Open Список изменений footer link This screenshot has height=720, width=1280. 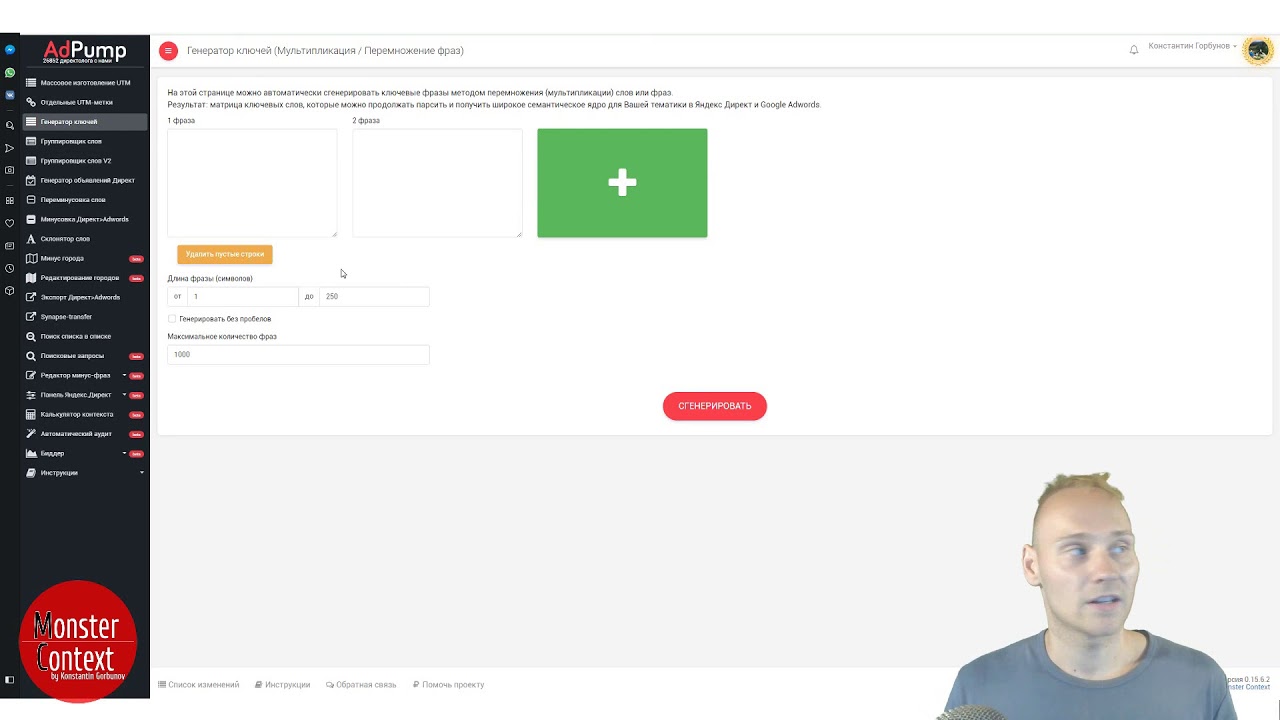coord(199,685)
